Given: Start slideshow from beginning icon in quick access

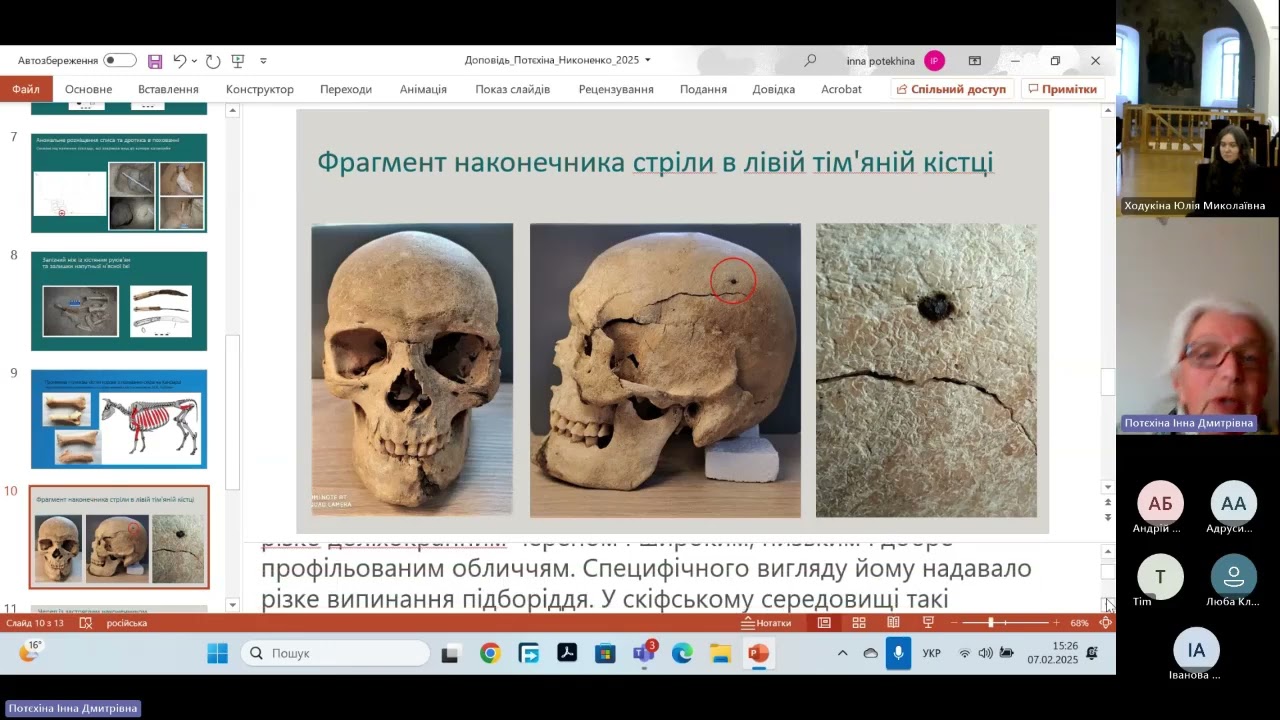Looking at the screenshot, I should pos(238,61).
